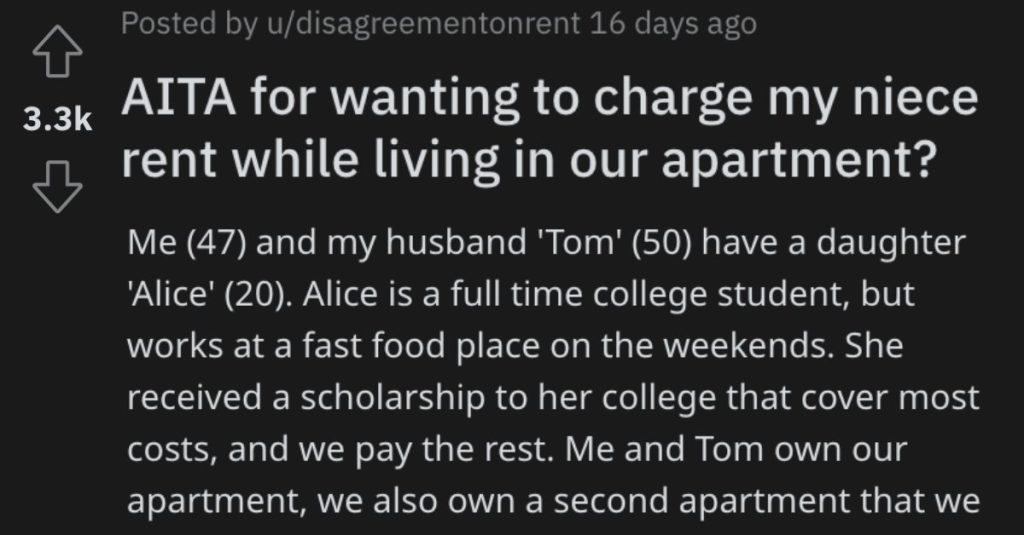Click the body line starting "Me (47)"
This screenshot has width=1024, height=535.
click(546, 243)
